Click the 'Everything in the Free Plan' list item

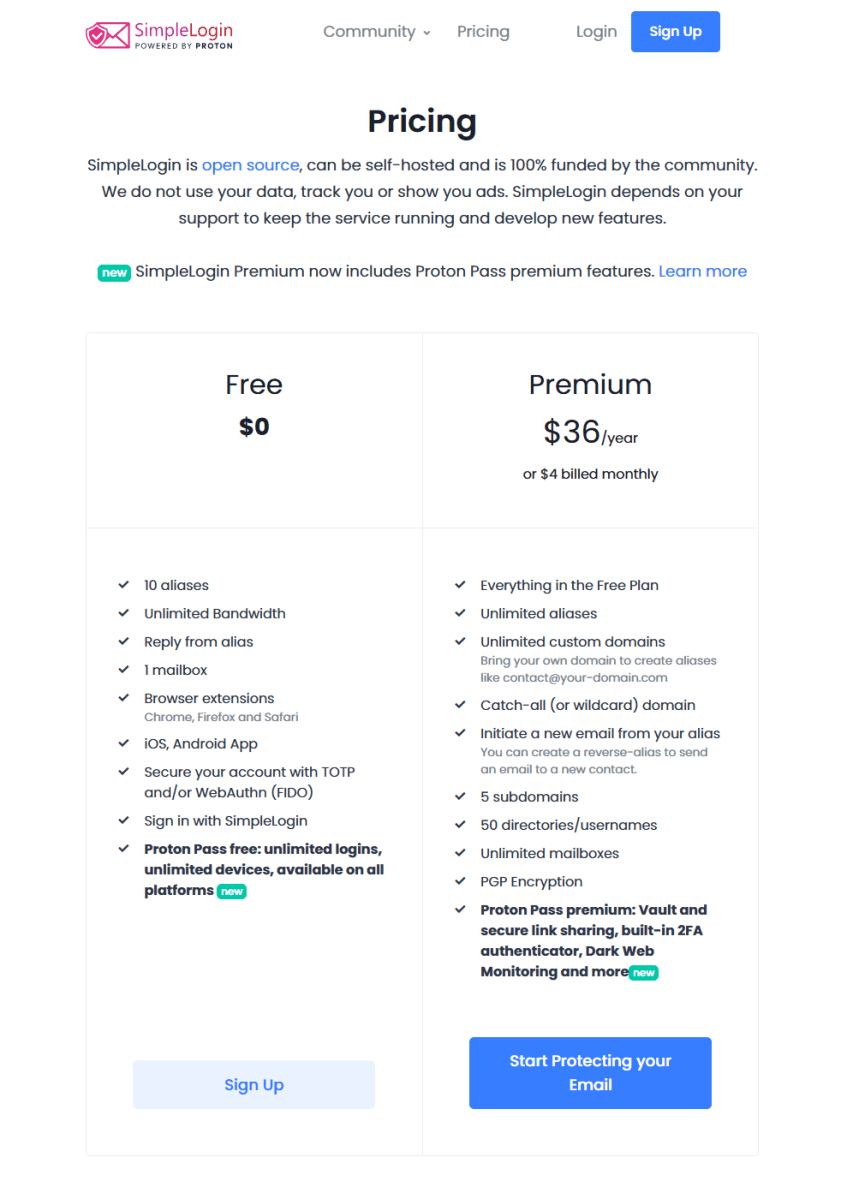tap(569, 584)
